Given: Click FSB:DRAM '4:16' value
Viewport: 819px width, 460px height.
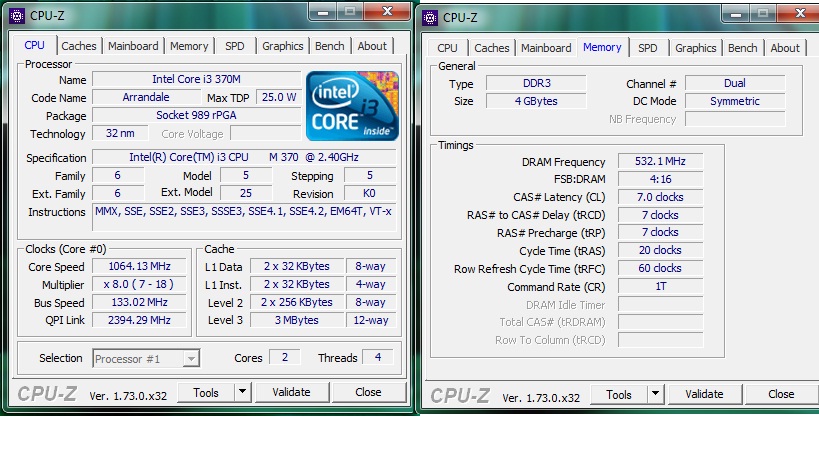Looking at the screenshot, I should (x=660, y=179).
